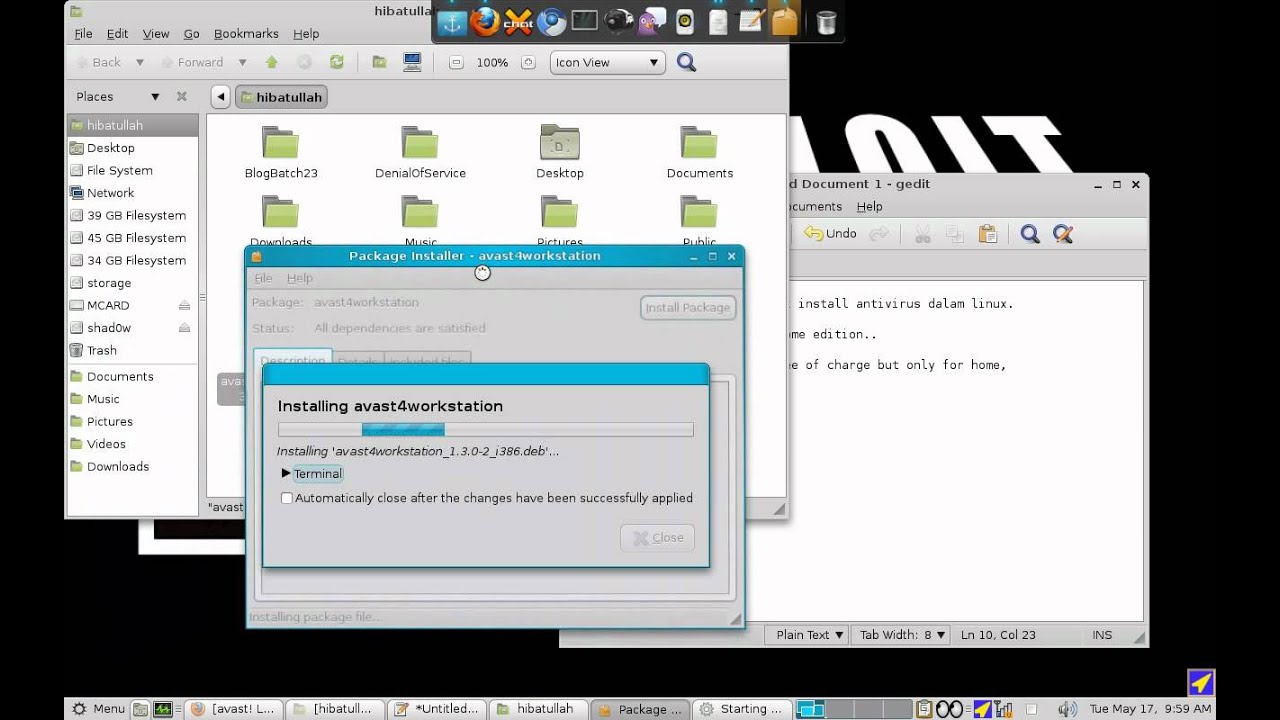
Task: Click the Install Package button
Action: point(688,307)
